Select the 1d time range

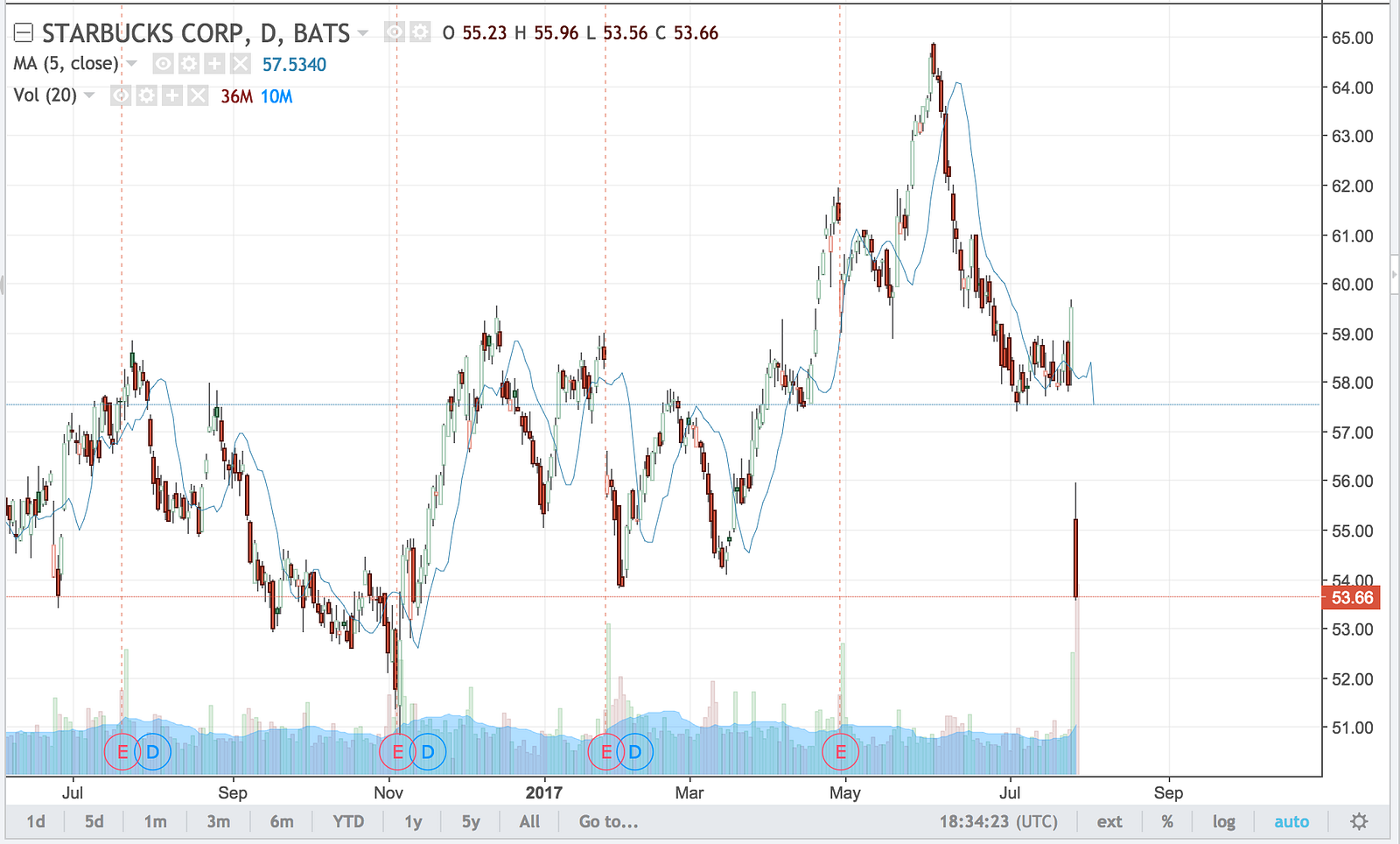click(36, 821)
